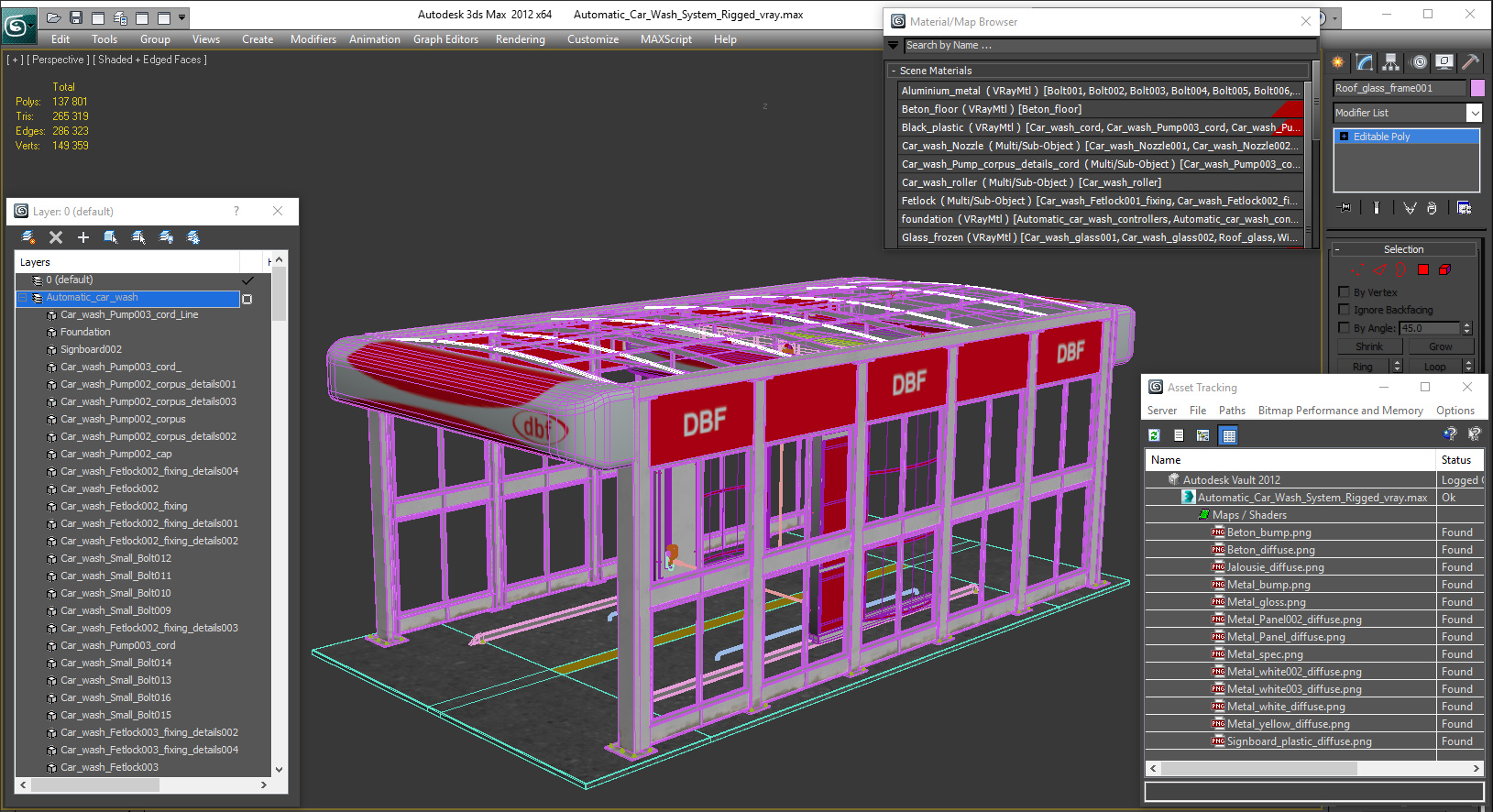The image size is (1493, 812).
Task: Open the Display command panel tab
Action: [1444, 62]
